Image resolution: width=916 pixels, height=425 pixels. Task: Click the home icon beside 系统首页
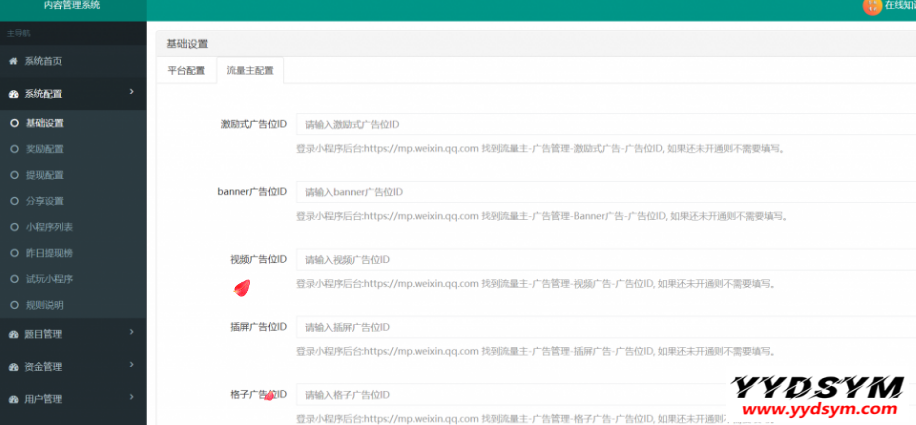[13, 62]
